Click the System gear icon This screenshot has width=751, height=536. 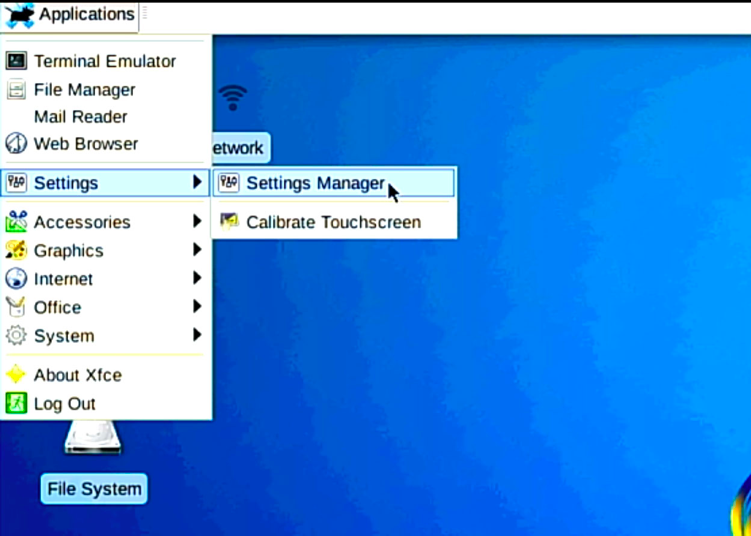pos(16,336)
